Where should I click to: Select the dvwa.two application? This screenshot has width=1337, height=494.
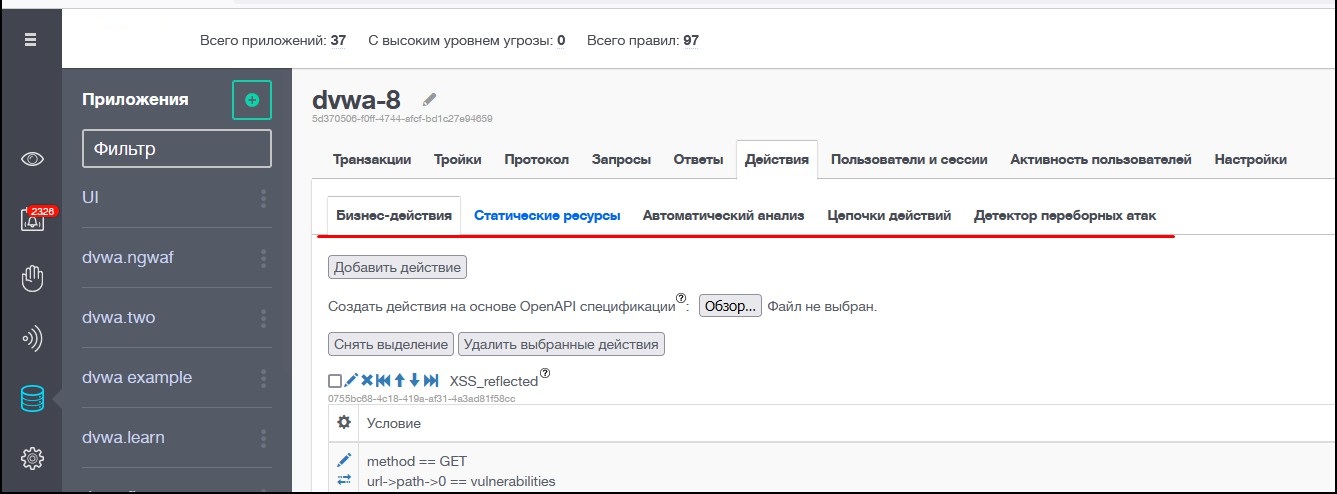[x=118, y=318]
